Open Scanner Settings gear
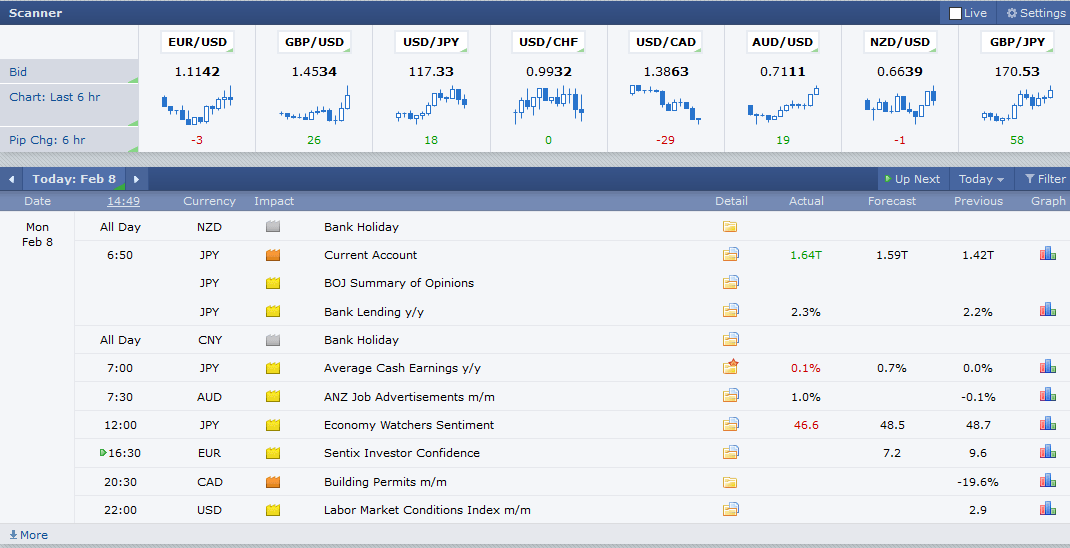The height and width of the screenshot is (548, 1070). 1035,13
